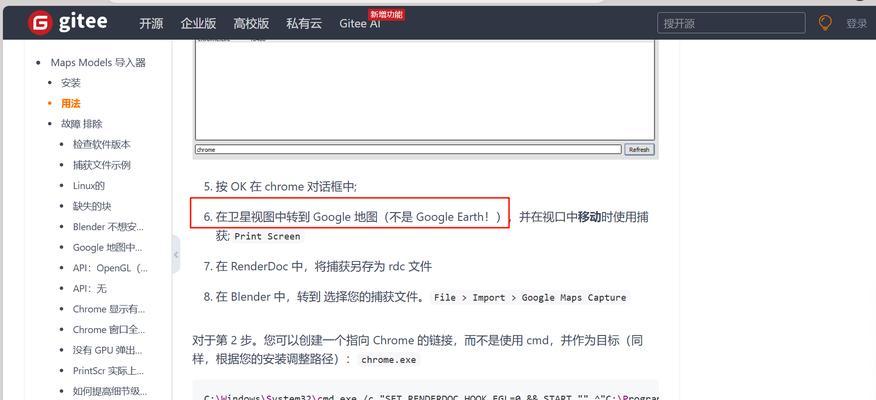This screenshot has width=876, height=400.
Task: Go to Chrome 显示有... in the sidebar
Action: click(x=108, y=309)
